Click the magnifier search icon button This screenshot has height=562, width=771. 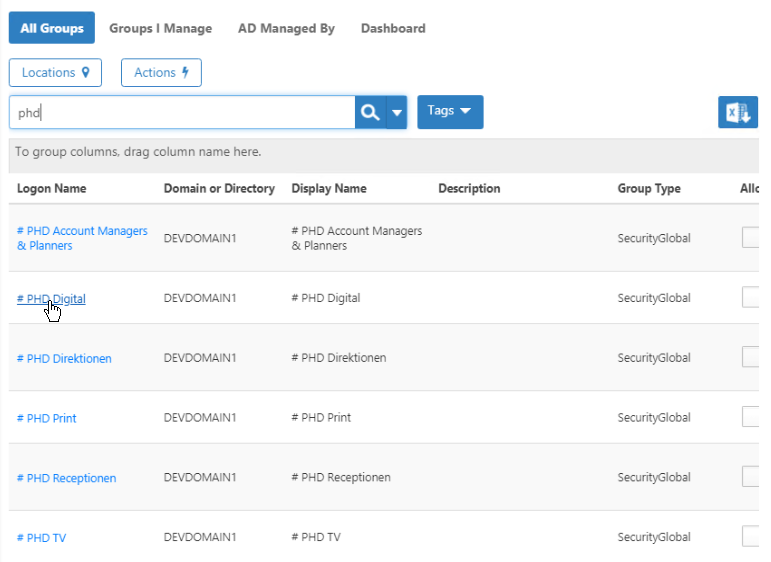pos(370,113)
